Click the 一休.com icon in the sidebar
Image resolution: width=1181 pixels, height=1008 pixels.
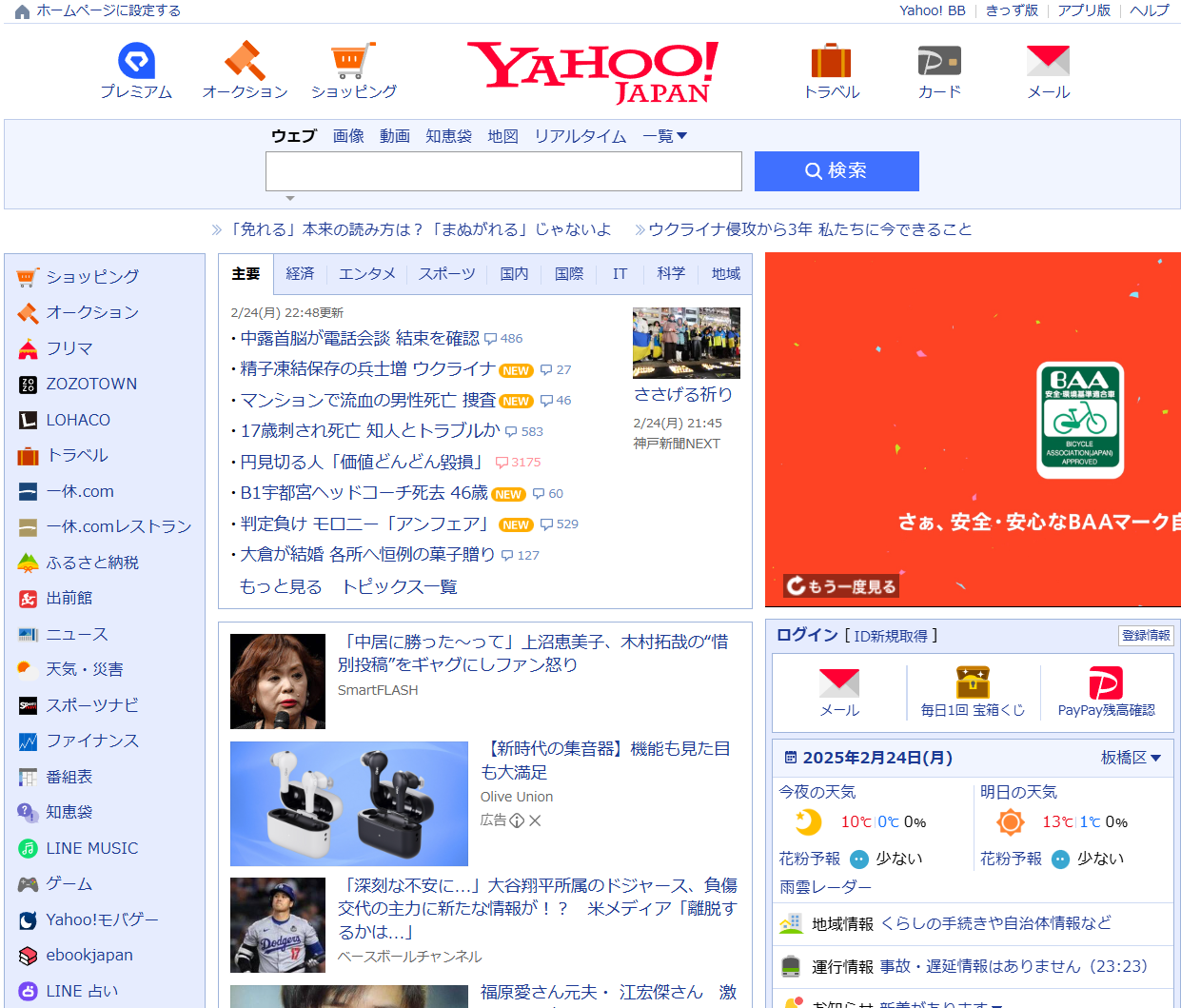coord(28,491)
